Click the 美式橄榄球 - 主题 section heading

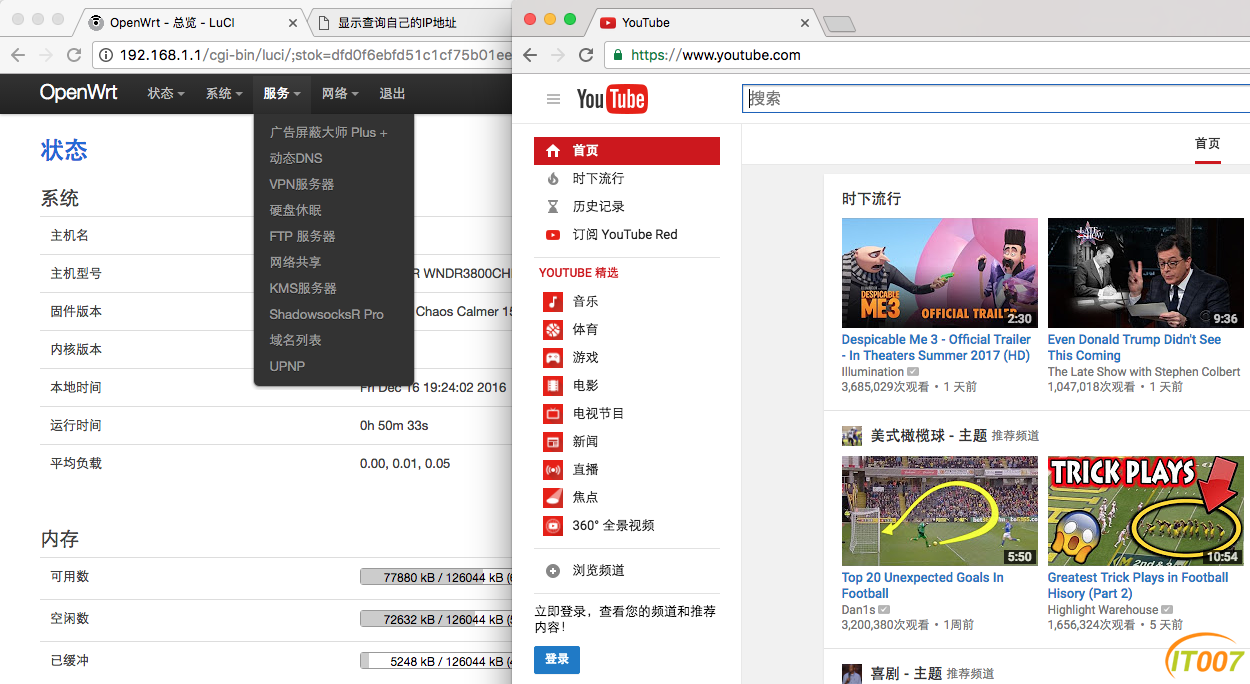click(929, 436)
